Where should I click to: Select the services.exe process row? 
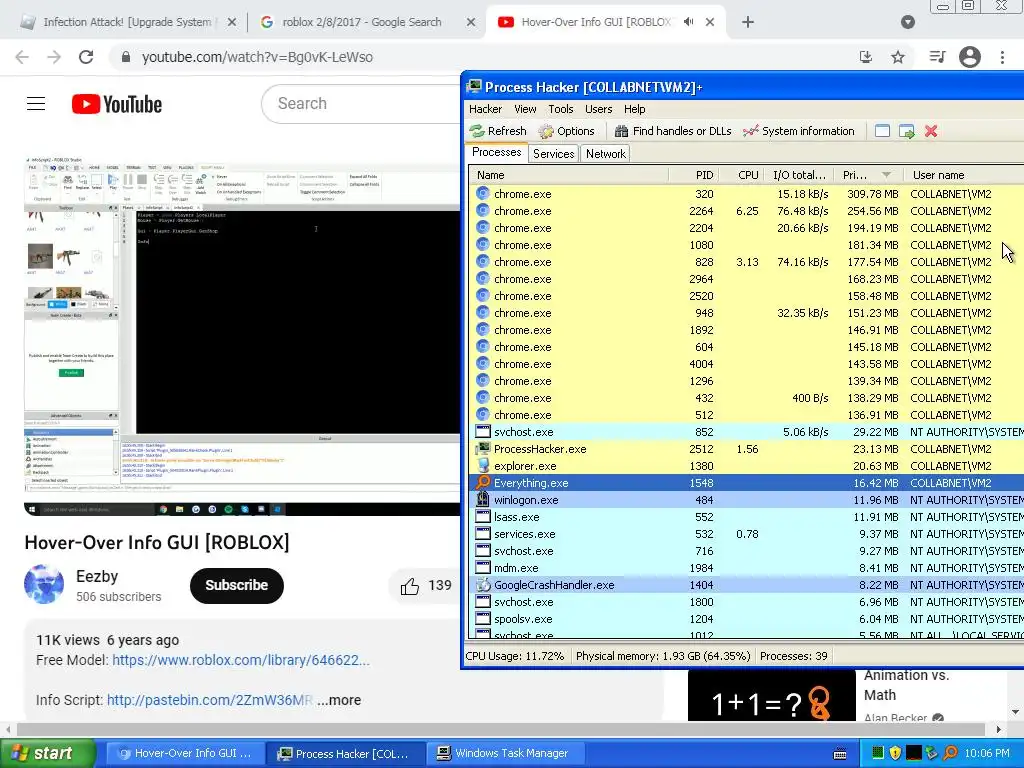click(x=746, y=534)
